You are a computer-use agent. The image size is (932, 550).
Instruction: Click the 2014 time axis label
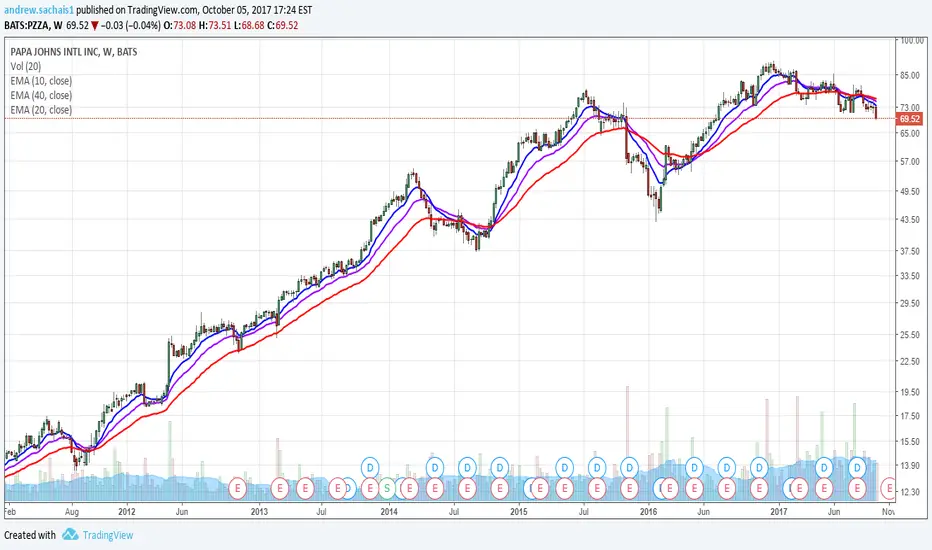click(389, 511)
